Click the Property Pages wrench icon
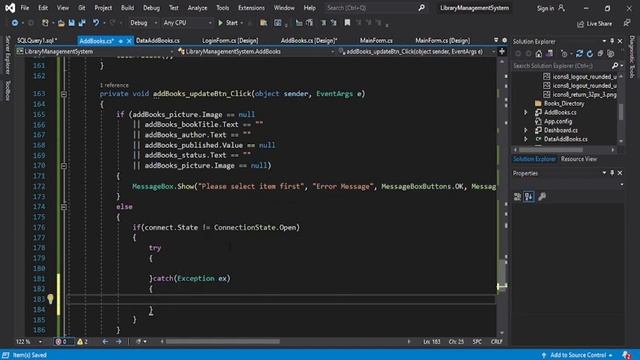640x360 pixels. point(542,197)
